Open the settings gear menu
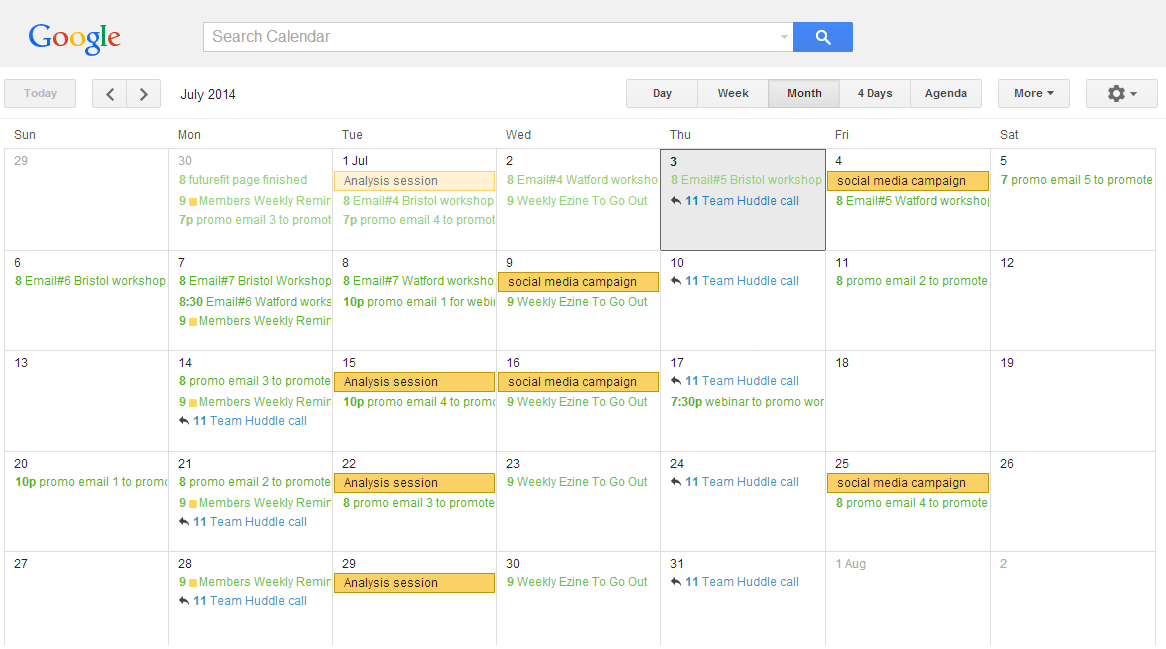Viewport: 1166px width, 649px height. pyautogui.click(x=1121, y=93)
